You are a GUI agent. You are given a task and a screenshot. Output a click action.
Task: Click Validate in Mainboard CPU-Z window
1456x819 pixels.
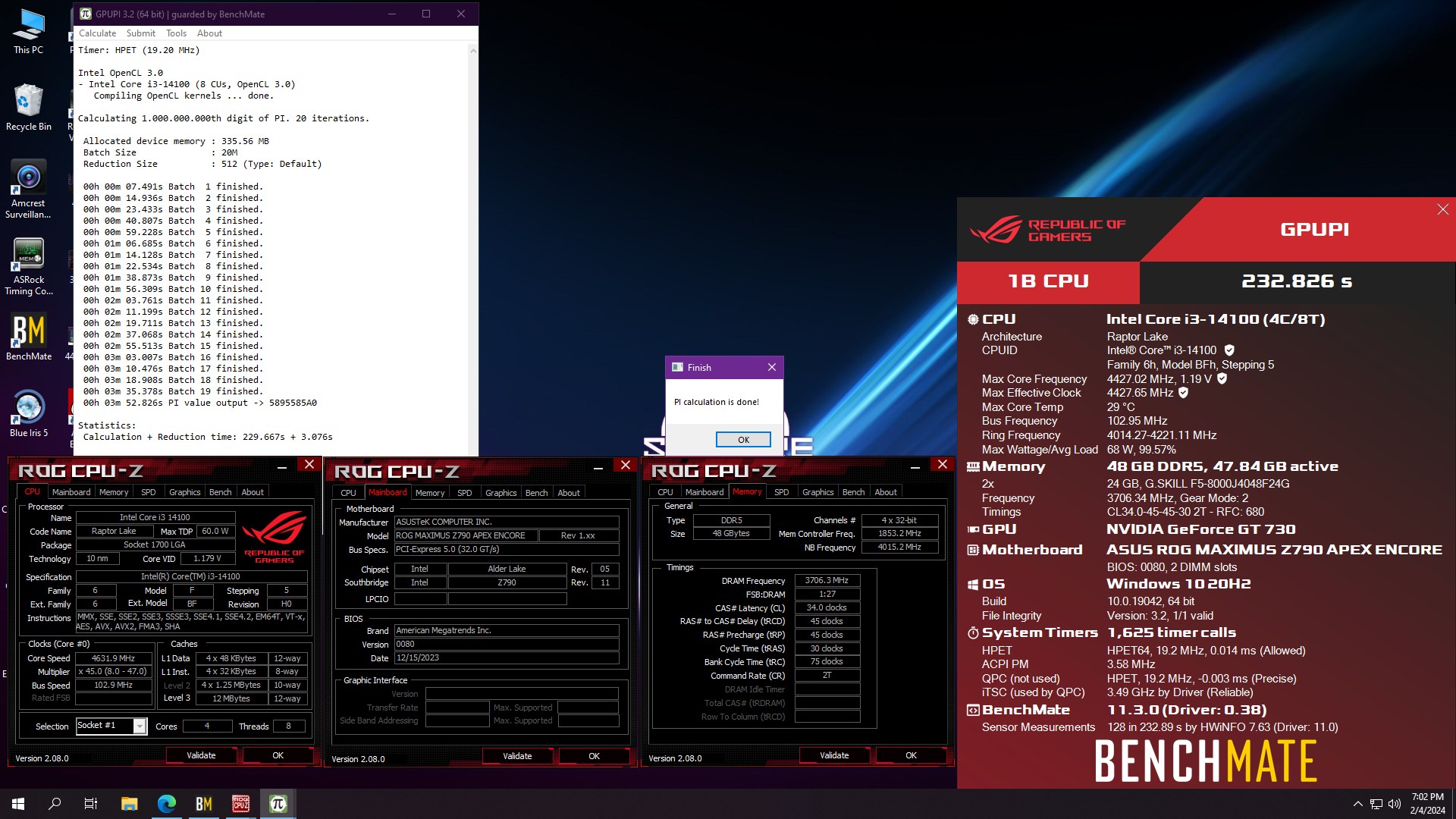click(x=517, y=756)
